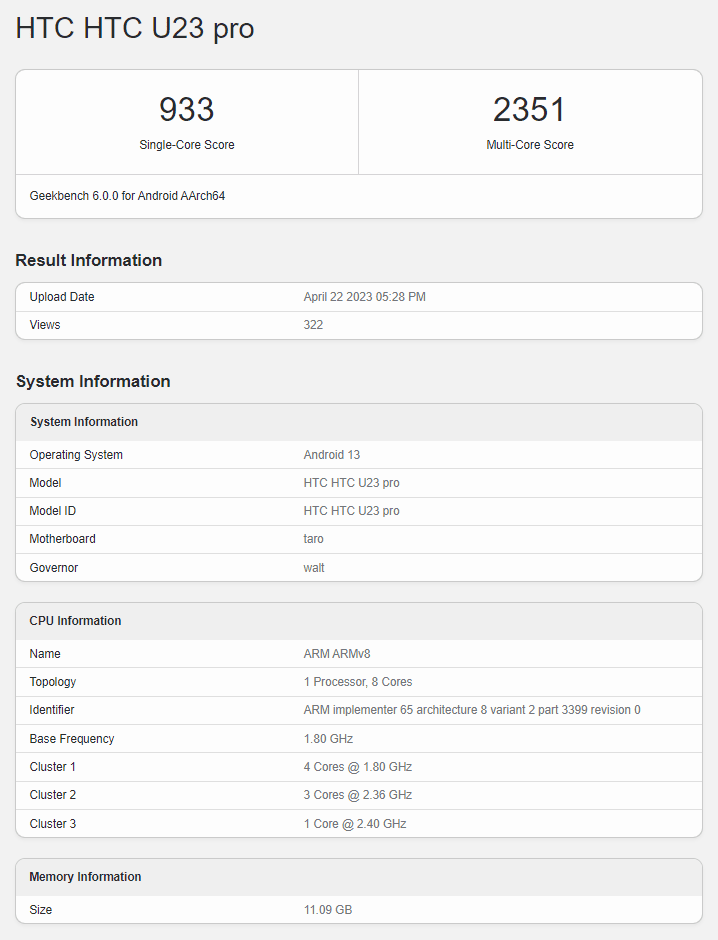Click the Single-Core Score label
Screen dimensions: 718x940
tap(187, 145)
